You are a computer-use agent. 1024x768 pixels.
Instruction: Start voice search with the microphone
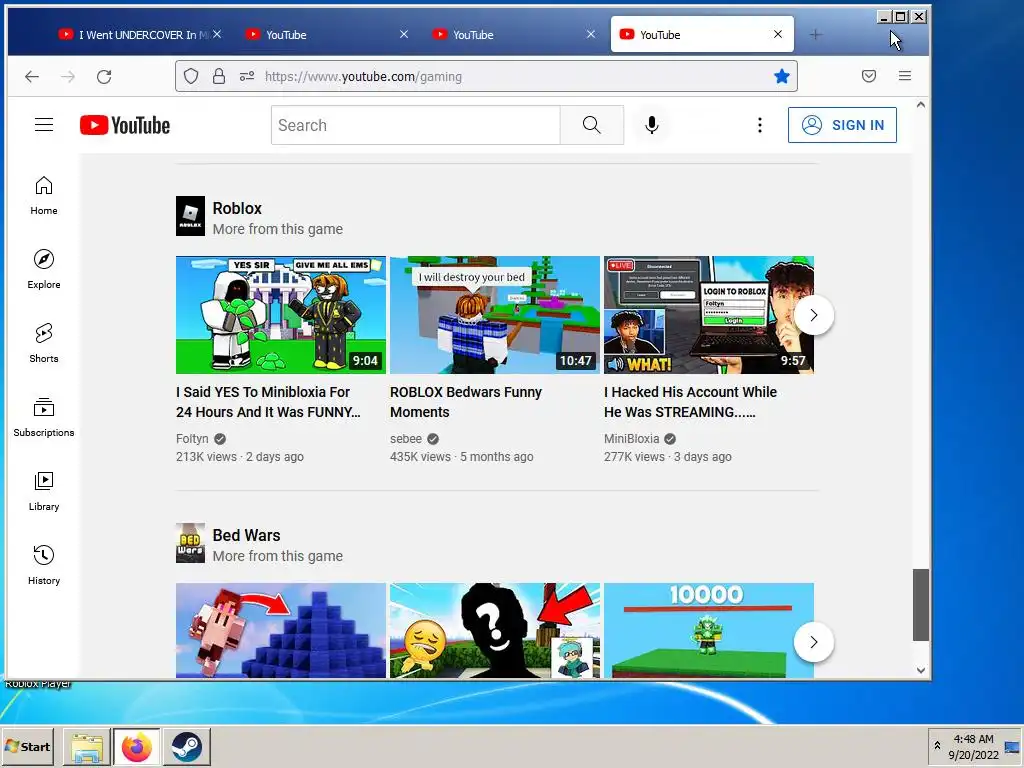coord(651,125)
